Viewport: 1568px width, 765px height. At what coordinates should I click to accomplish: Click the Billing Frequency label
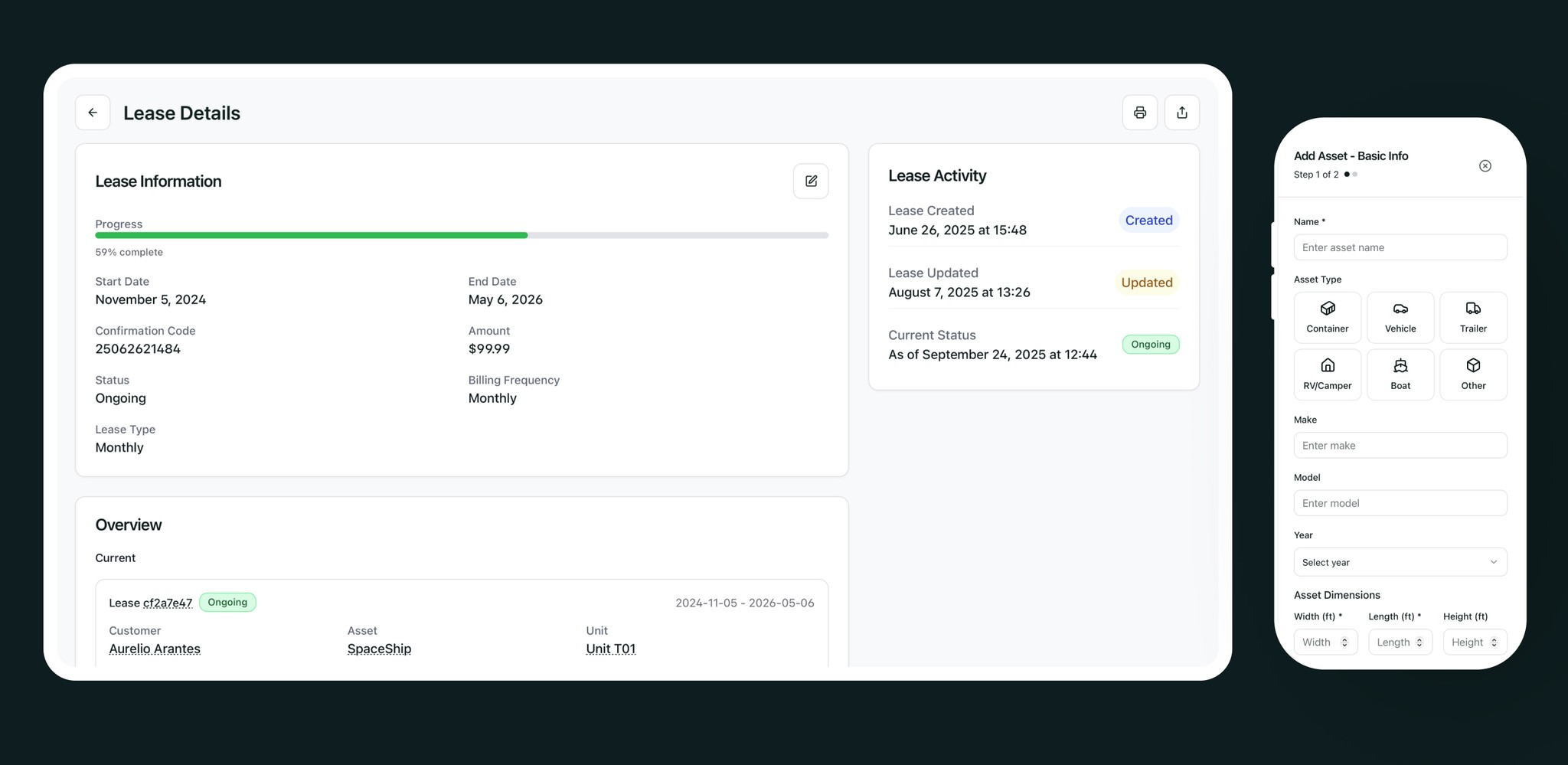[x=514, y=380]
